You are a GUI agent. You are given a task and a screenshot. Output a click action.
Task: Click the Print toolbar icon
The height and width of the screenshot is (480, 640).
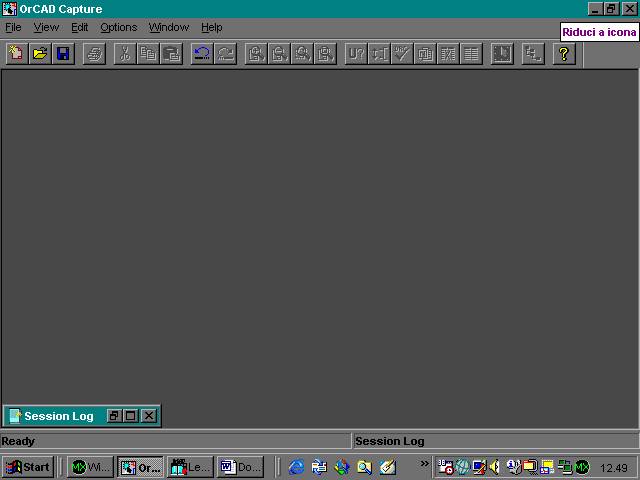94,53
